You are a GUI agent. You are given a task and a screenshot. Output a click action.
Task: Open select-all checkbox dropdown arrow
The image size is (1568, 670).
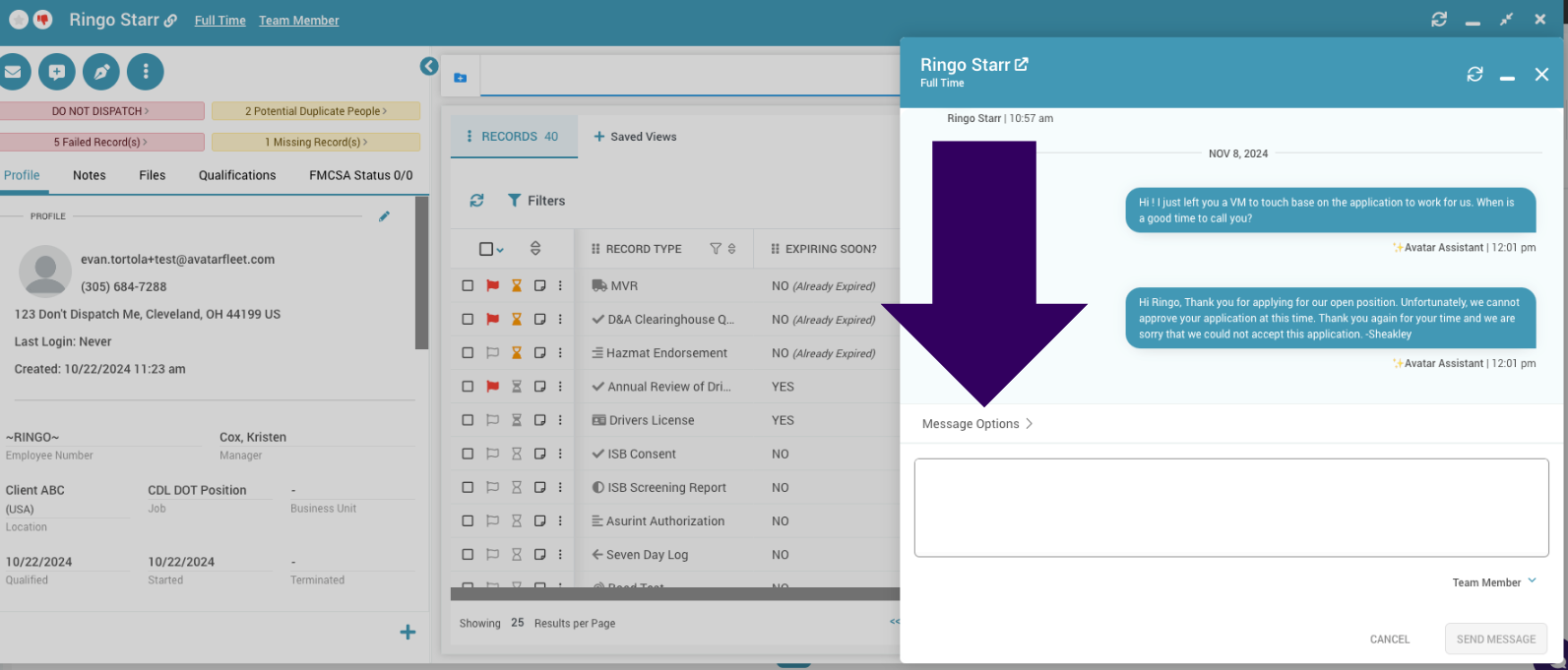coord(500,250)
